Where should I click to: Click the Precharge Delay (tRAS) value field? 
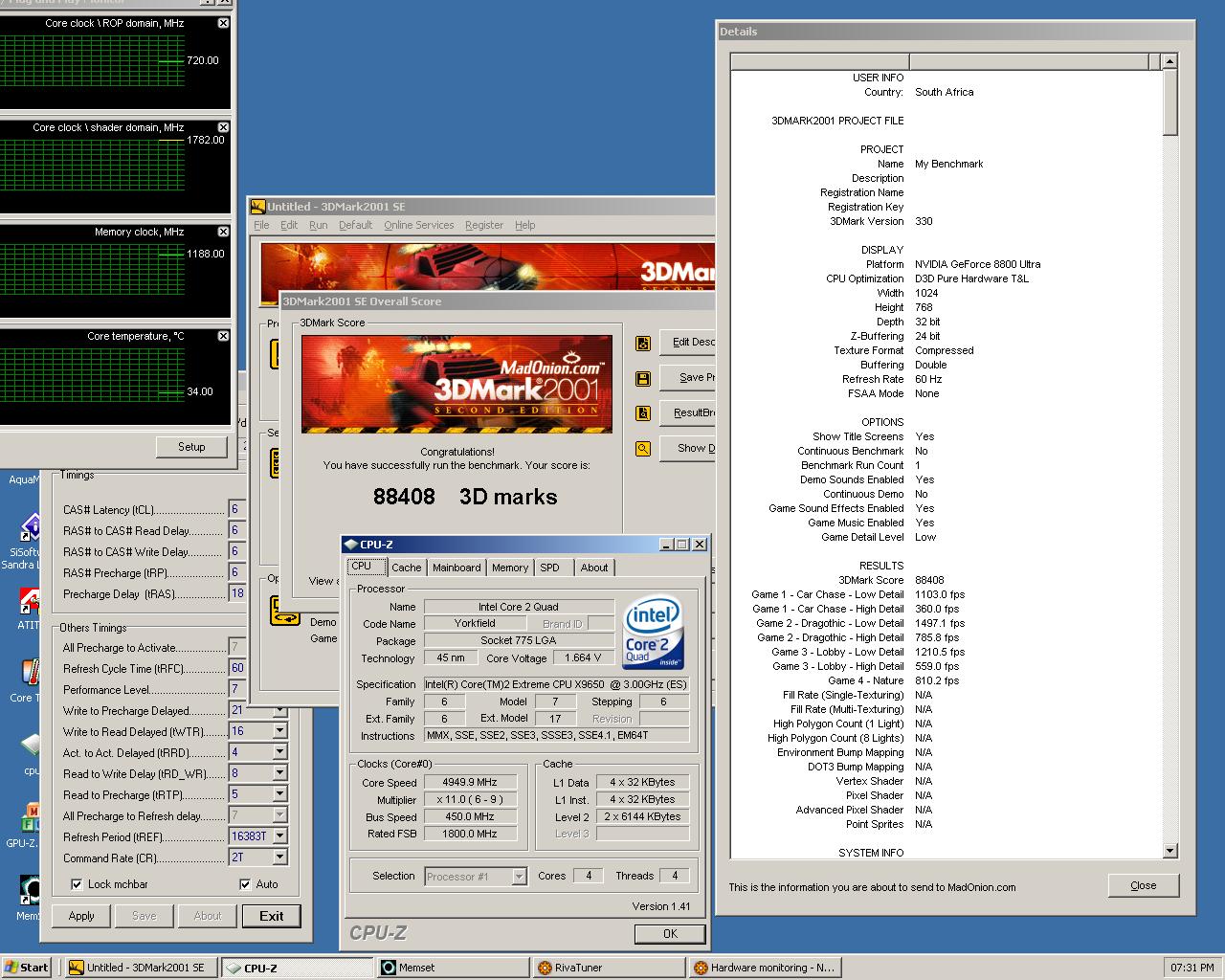tap(236, 593)
